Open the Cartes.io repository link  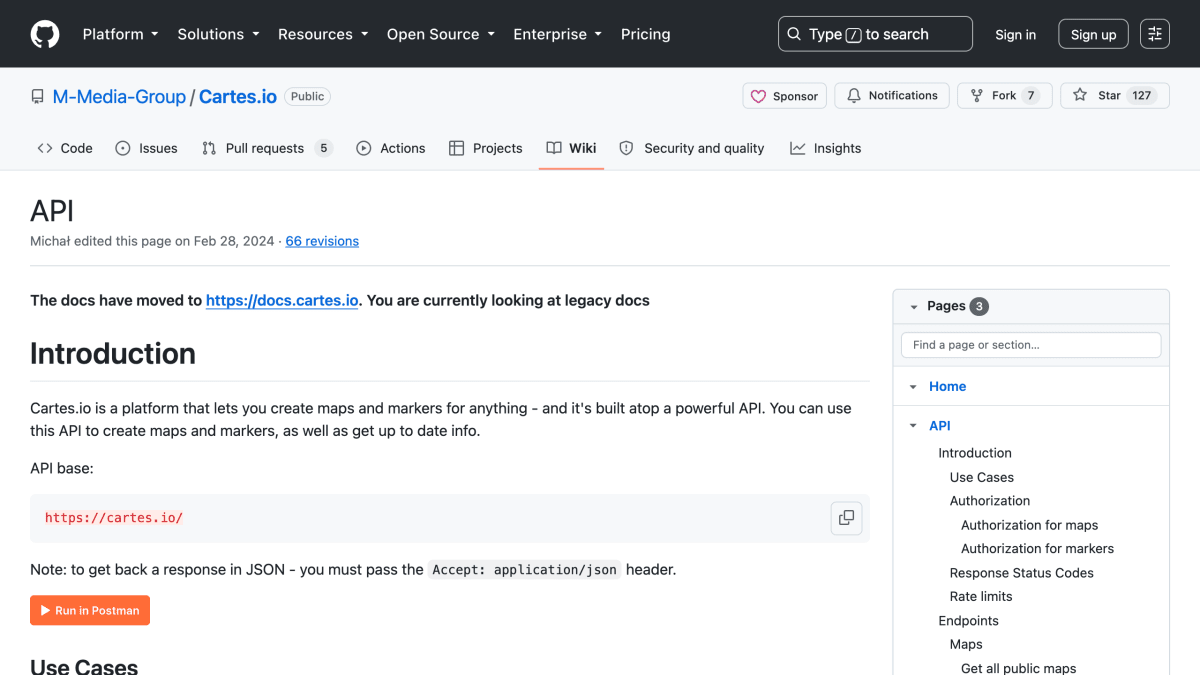238,97
